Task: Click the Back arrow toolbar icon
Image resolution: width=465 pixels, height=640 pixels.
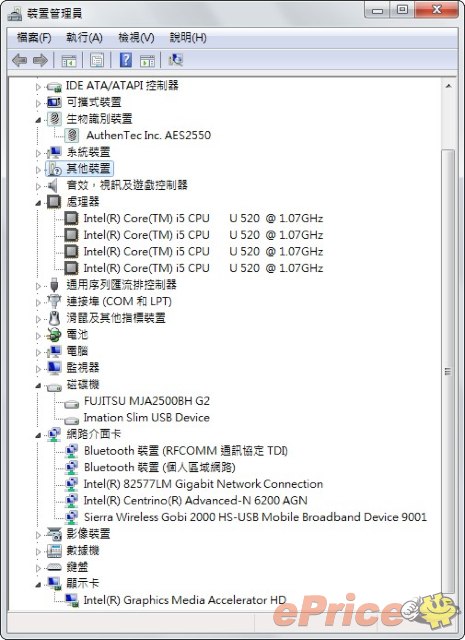Action: 19,60
